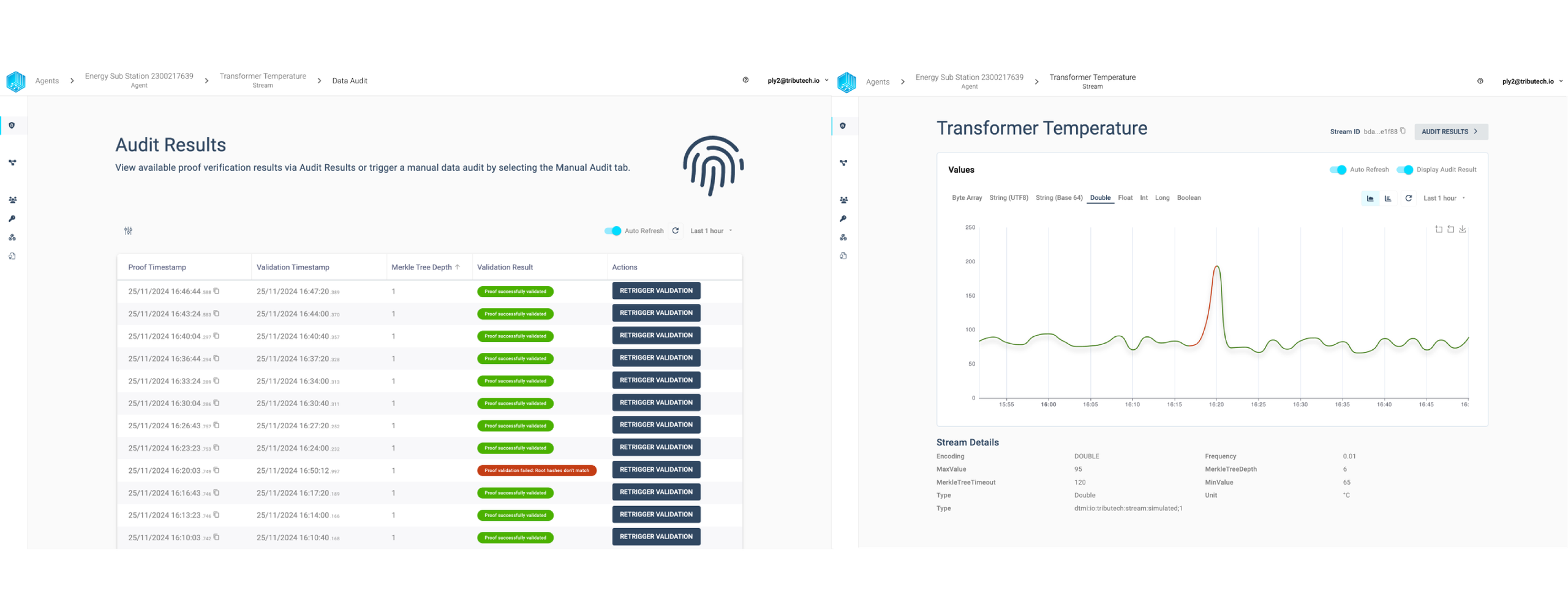
Task: Select the Double tab
Action: coord(1100,198)
